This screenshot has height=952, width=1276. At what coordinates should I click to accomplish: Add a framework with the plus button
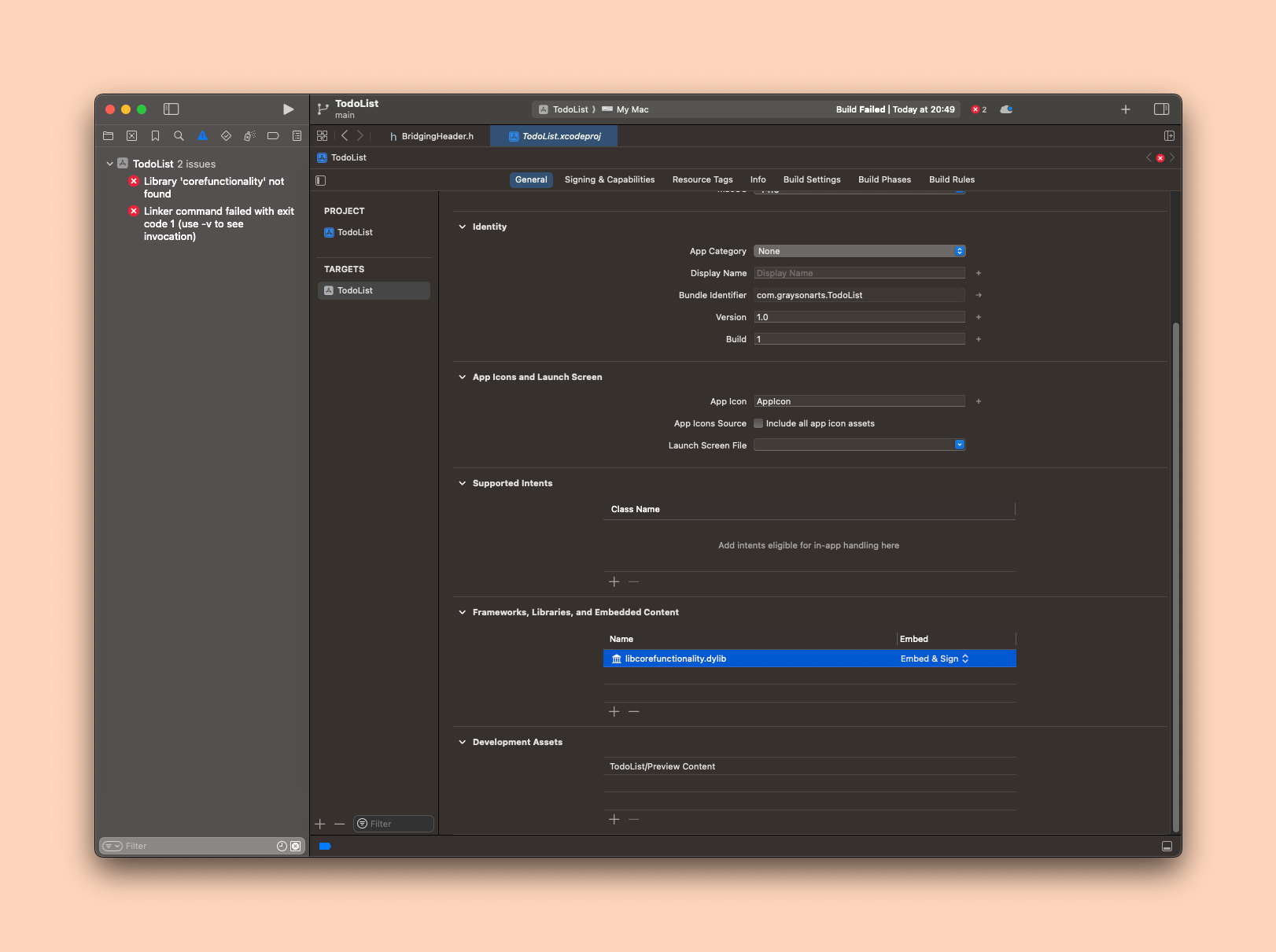click(614, 711)
